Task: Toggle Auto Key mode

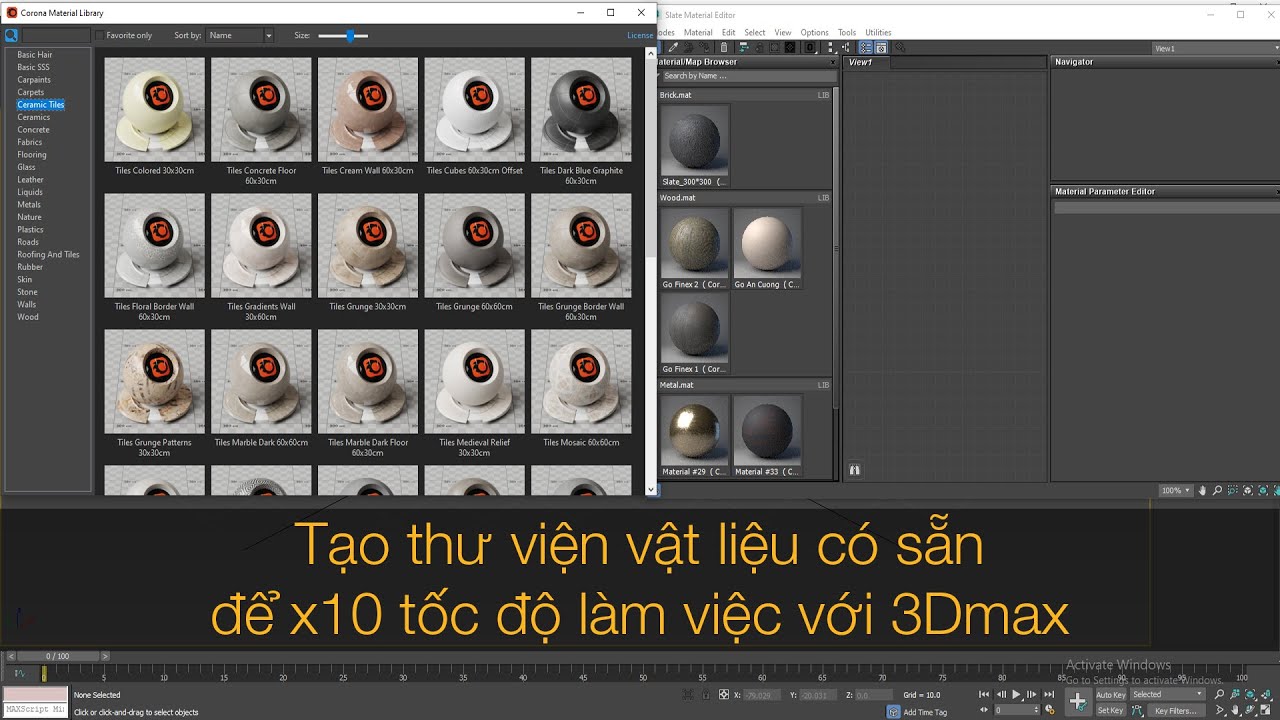Action: click(x=1111, y=694)
